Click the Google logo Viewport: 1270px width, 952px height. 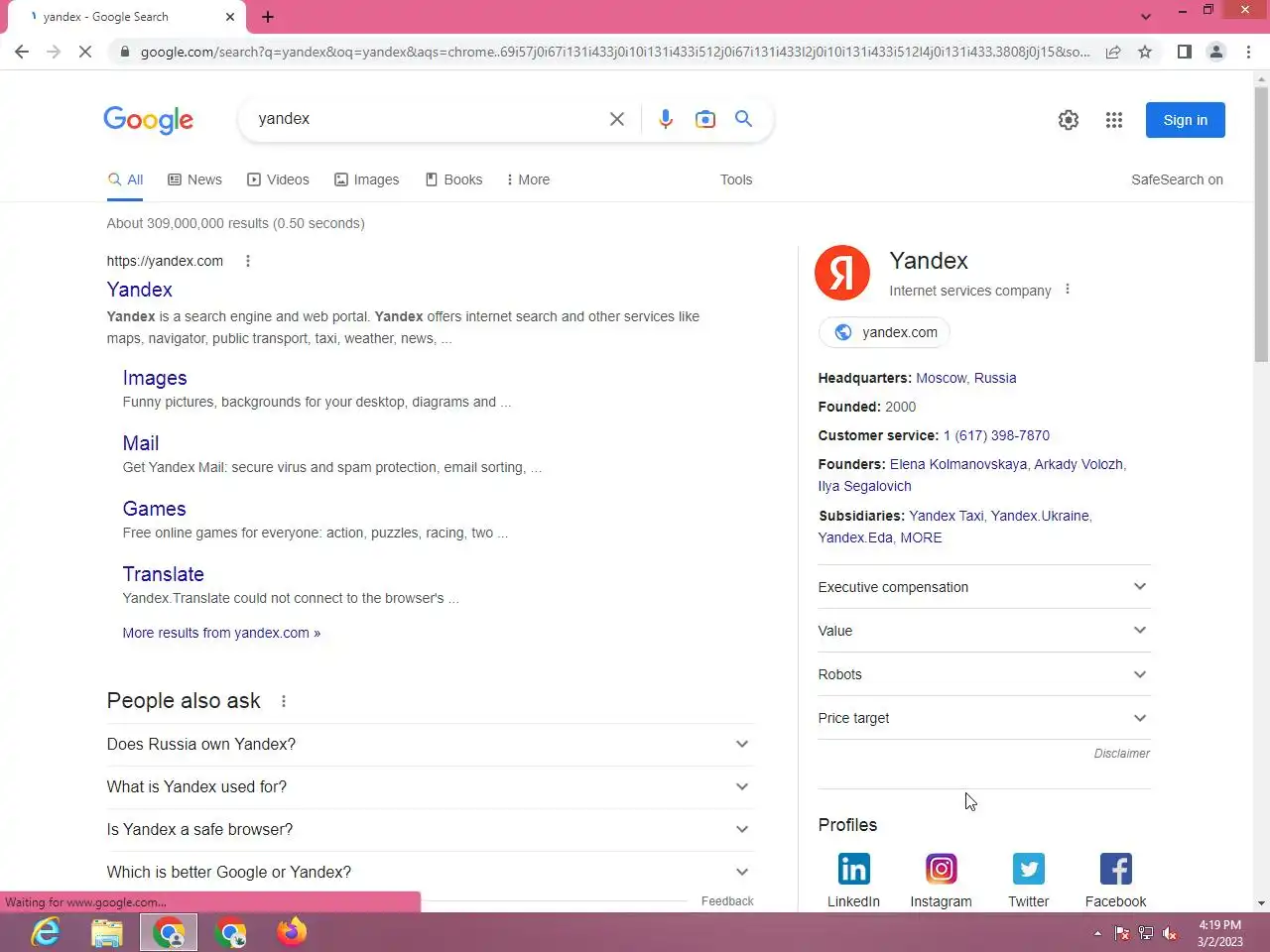pyautogui.click(x=149, y=120)
